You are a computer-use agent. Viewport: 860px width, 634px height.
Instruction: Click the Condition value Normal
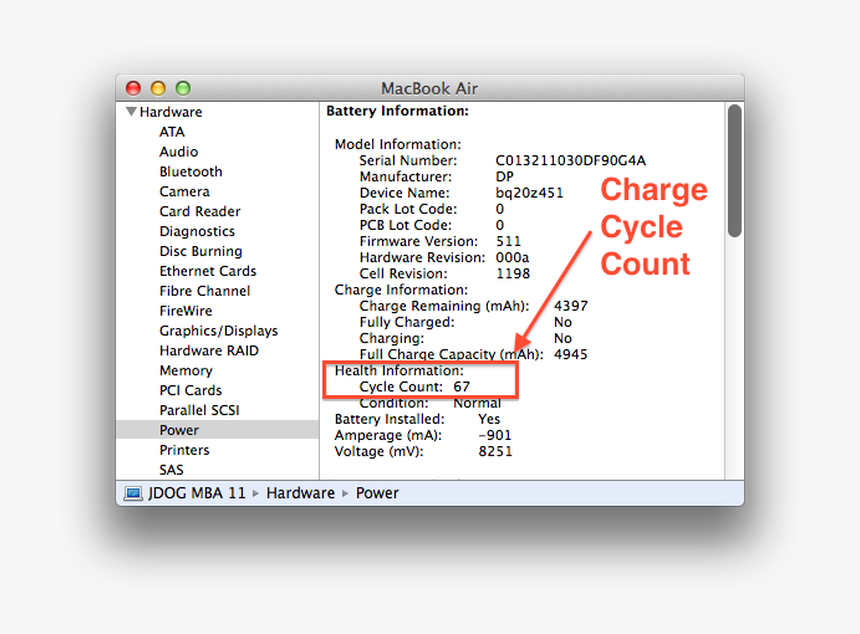pyautogui.click(x=477, y=403)
